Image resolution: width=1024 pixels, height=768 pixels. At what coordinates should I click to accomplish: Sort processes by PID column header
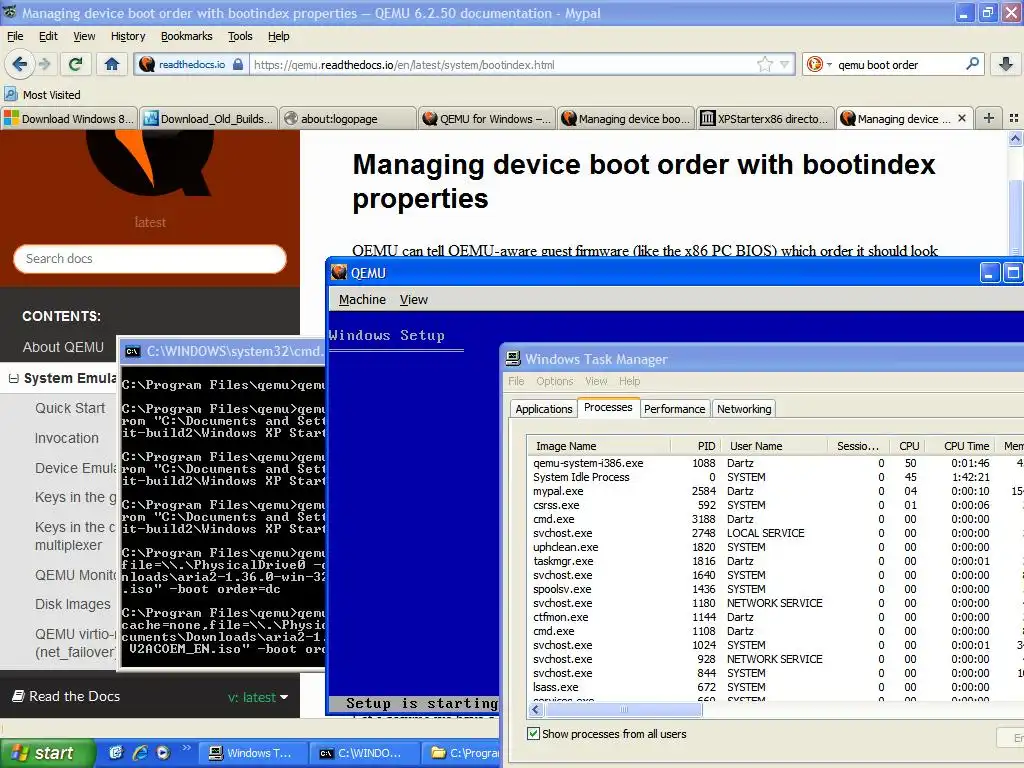click(696, 446)
